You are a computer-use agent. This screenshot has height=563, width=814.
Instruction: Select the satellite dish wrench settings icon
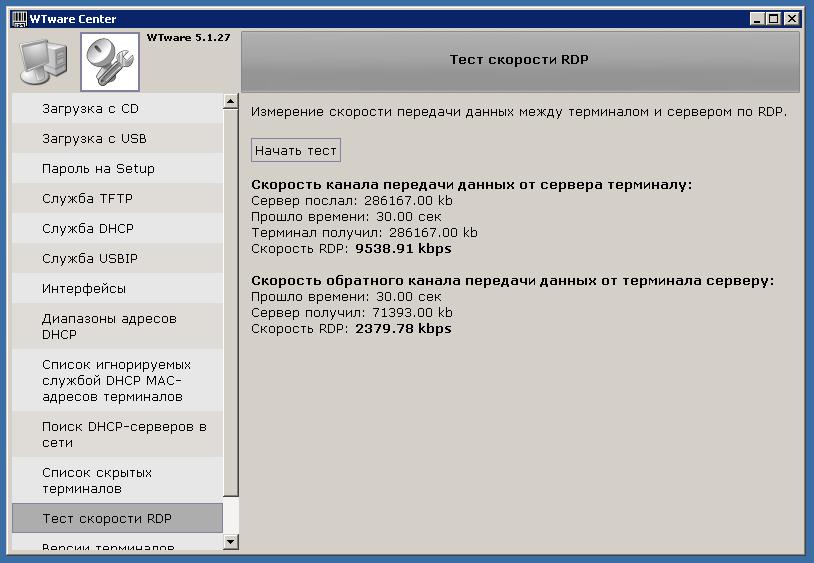(x=109, y=61)
